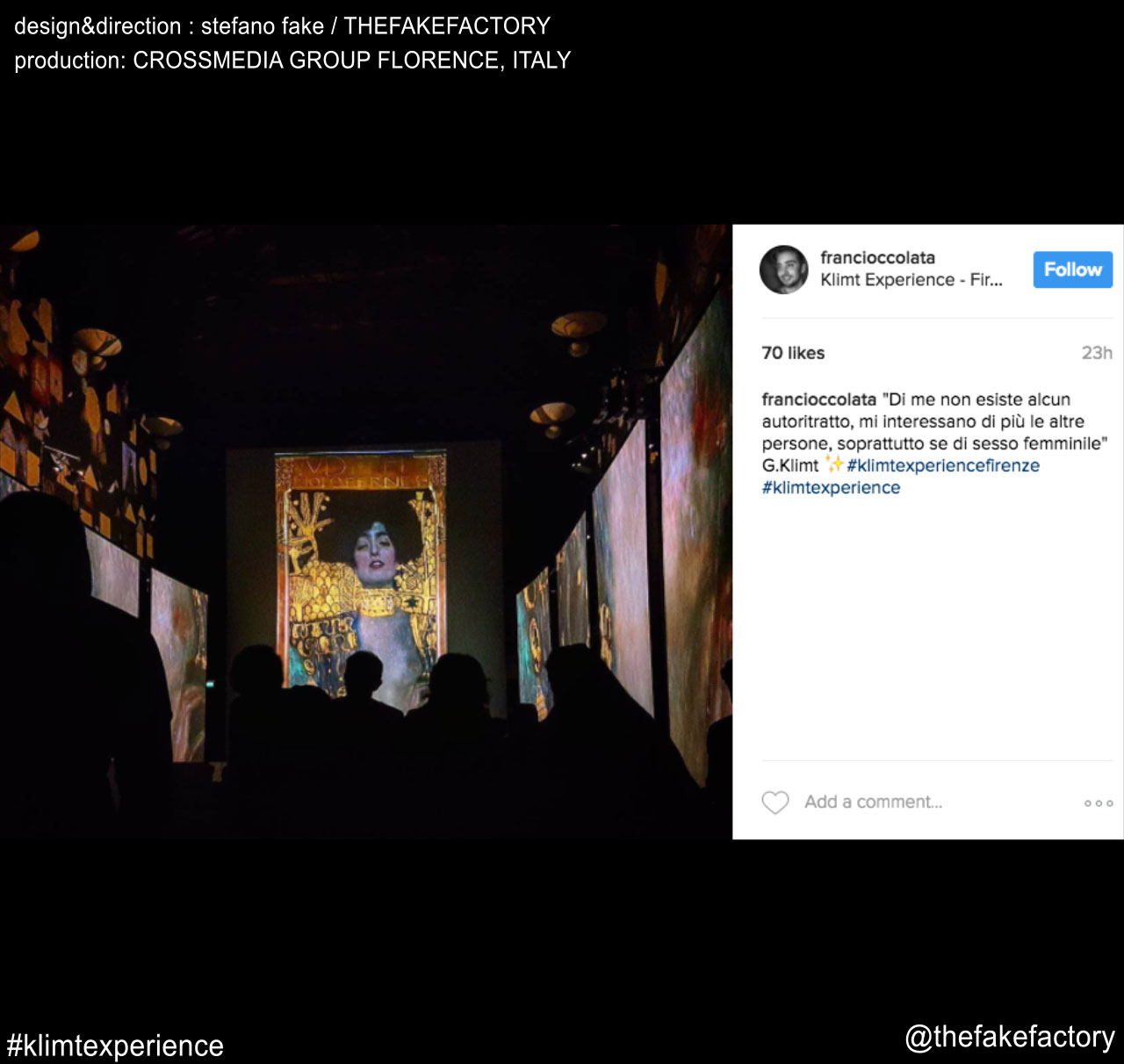Click the blue #klimtexperience hashtag in caption
1124x1064 pixels.
coord(831,488)
